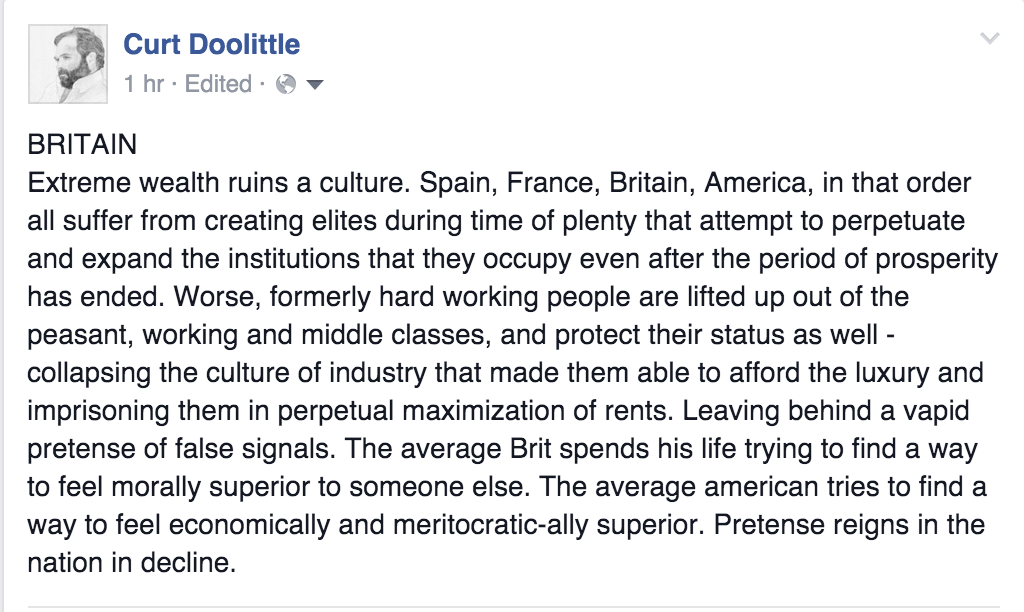Expand the privacy audience dropdown arrow
The height and width of the screenshot is (612, 1024).
314,85
